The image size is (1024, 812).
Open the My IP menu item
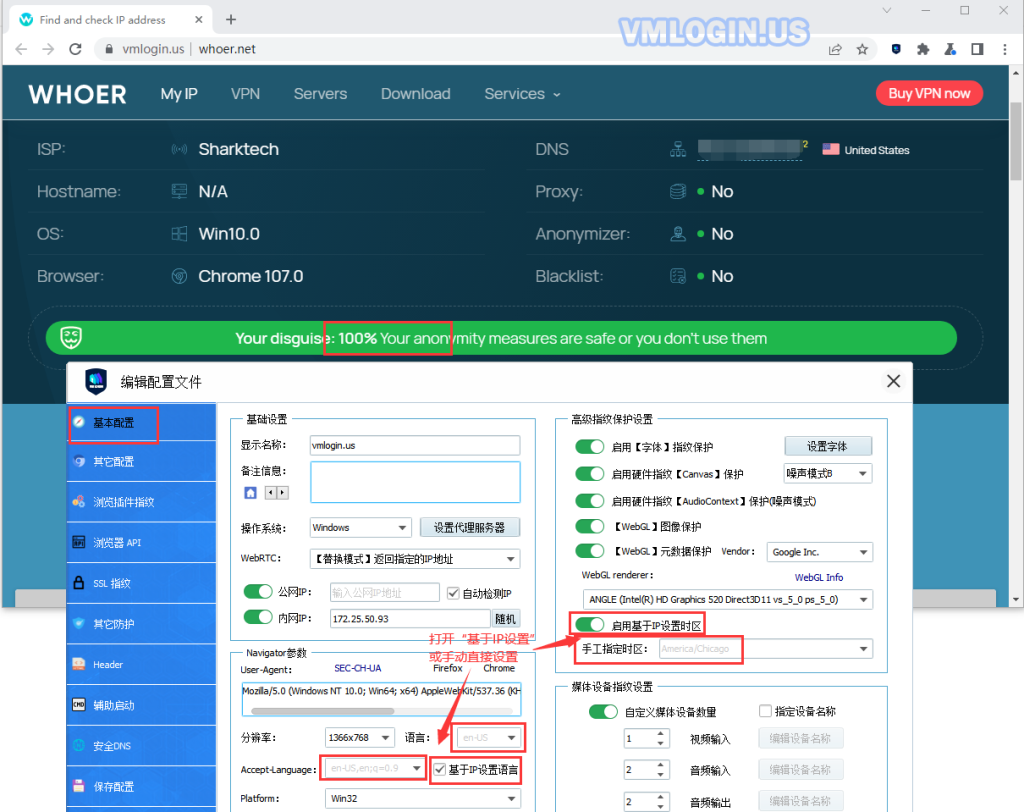(x=179, y=94)
